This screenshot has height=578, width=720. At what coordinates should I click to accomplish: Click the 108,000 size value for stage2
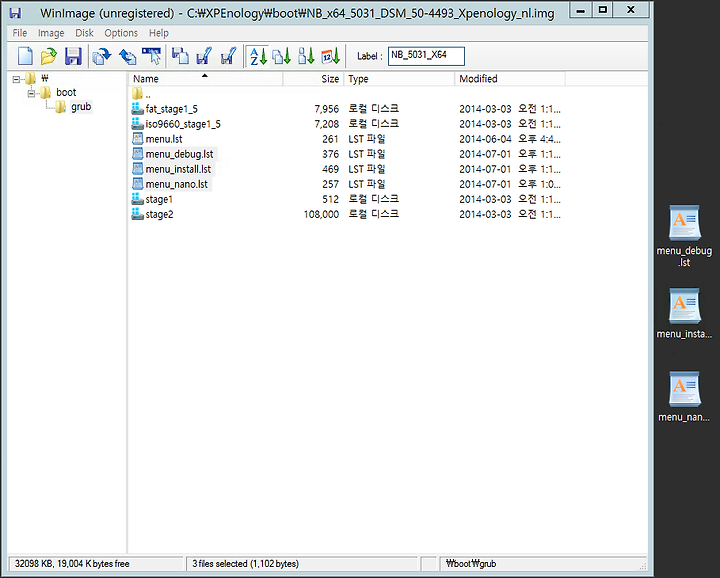click(321, 214)
